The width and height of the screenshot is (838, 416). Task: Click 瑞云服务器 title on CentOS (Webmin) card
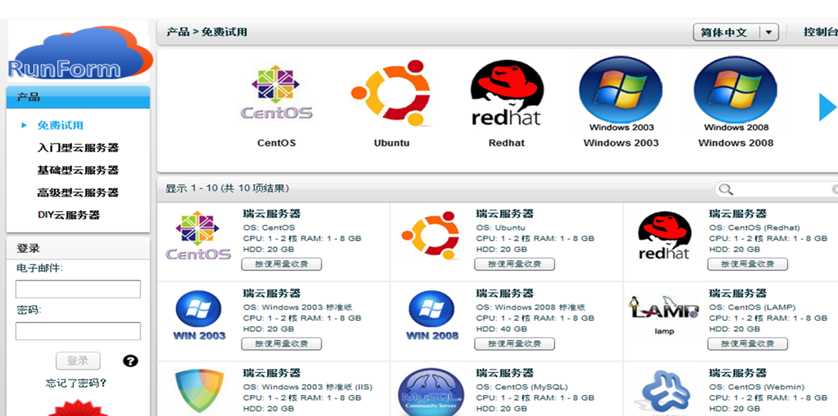pos(738,373)
